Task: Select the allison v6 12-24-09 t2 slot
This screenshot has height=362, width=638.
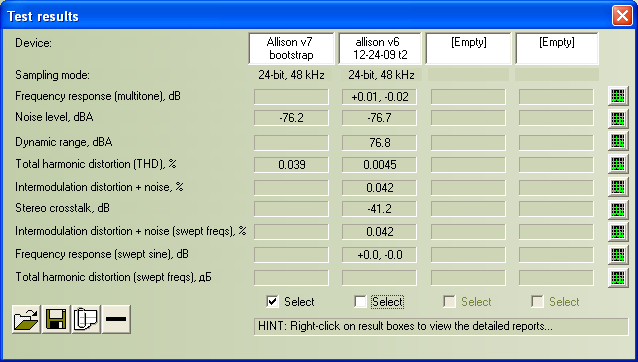Action: coord(380,48)
